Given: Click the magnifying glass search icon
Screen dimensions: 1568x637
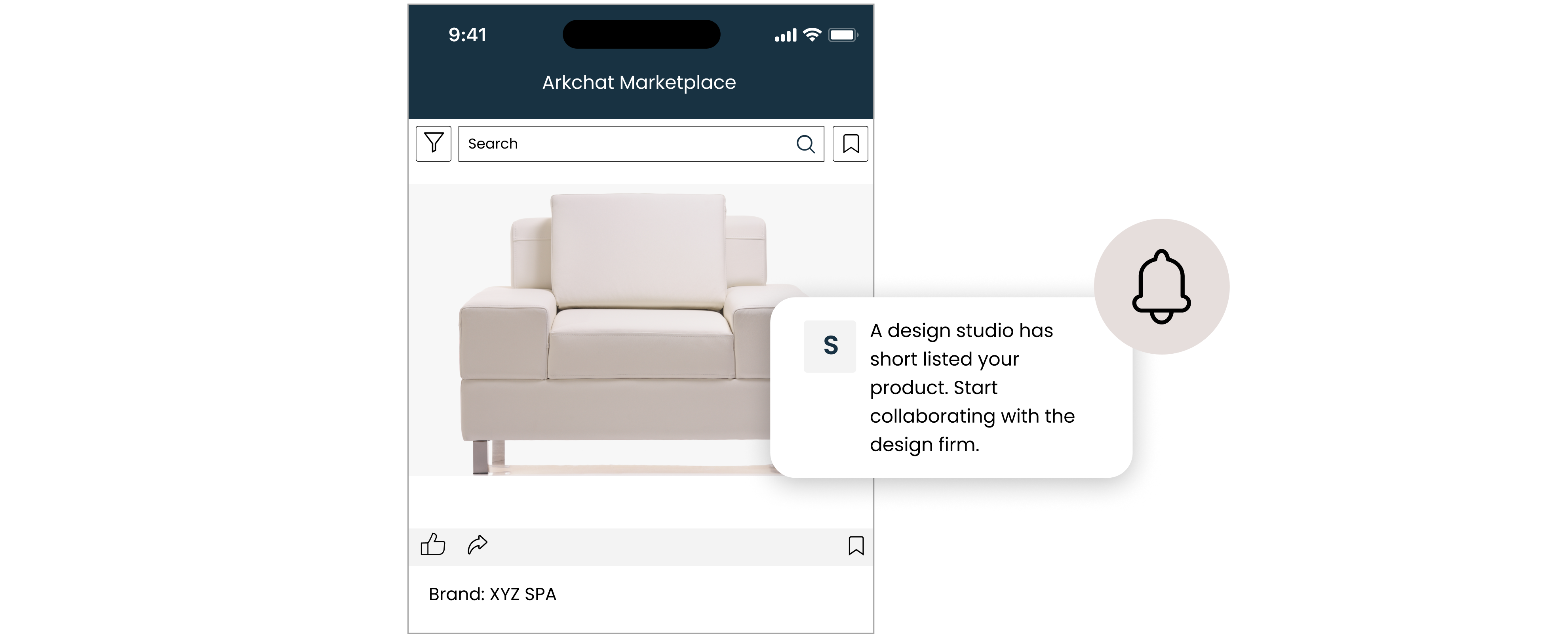Looking at the screenshot, I should click(805, 144).
